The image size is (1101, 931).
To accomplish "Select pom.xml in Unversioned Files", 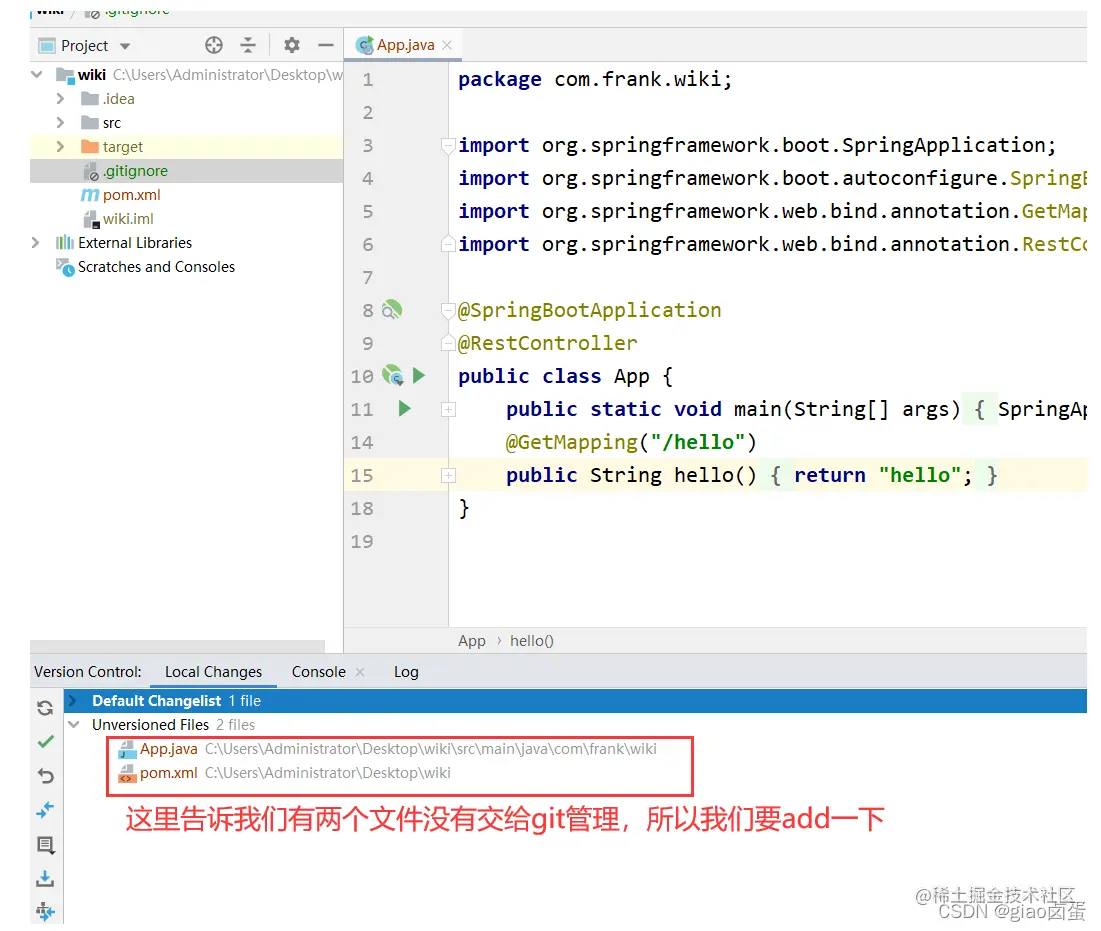I will click(x=169, y=773).
